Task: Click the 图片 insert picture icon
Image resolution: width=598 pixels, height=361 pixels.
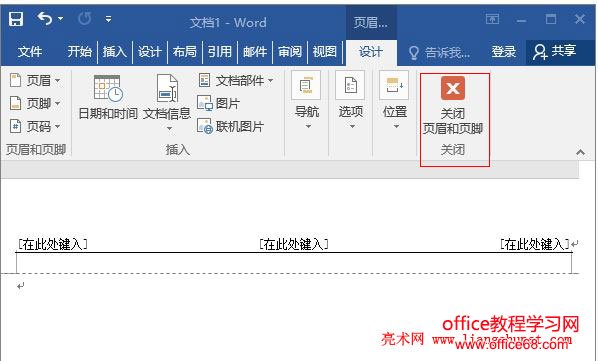Action: [205, 103]
